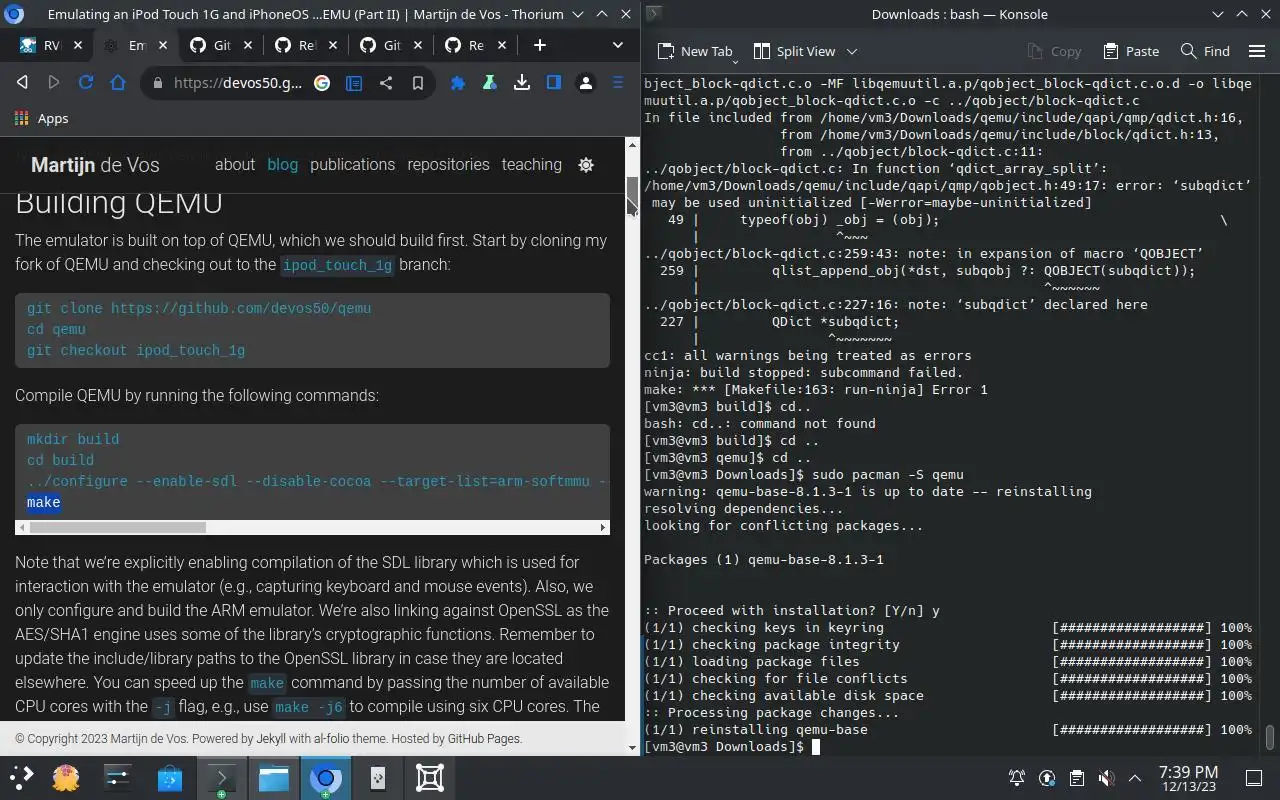Click the highlighted make command
This screenshot has height=800, width=1280.
44,503
